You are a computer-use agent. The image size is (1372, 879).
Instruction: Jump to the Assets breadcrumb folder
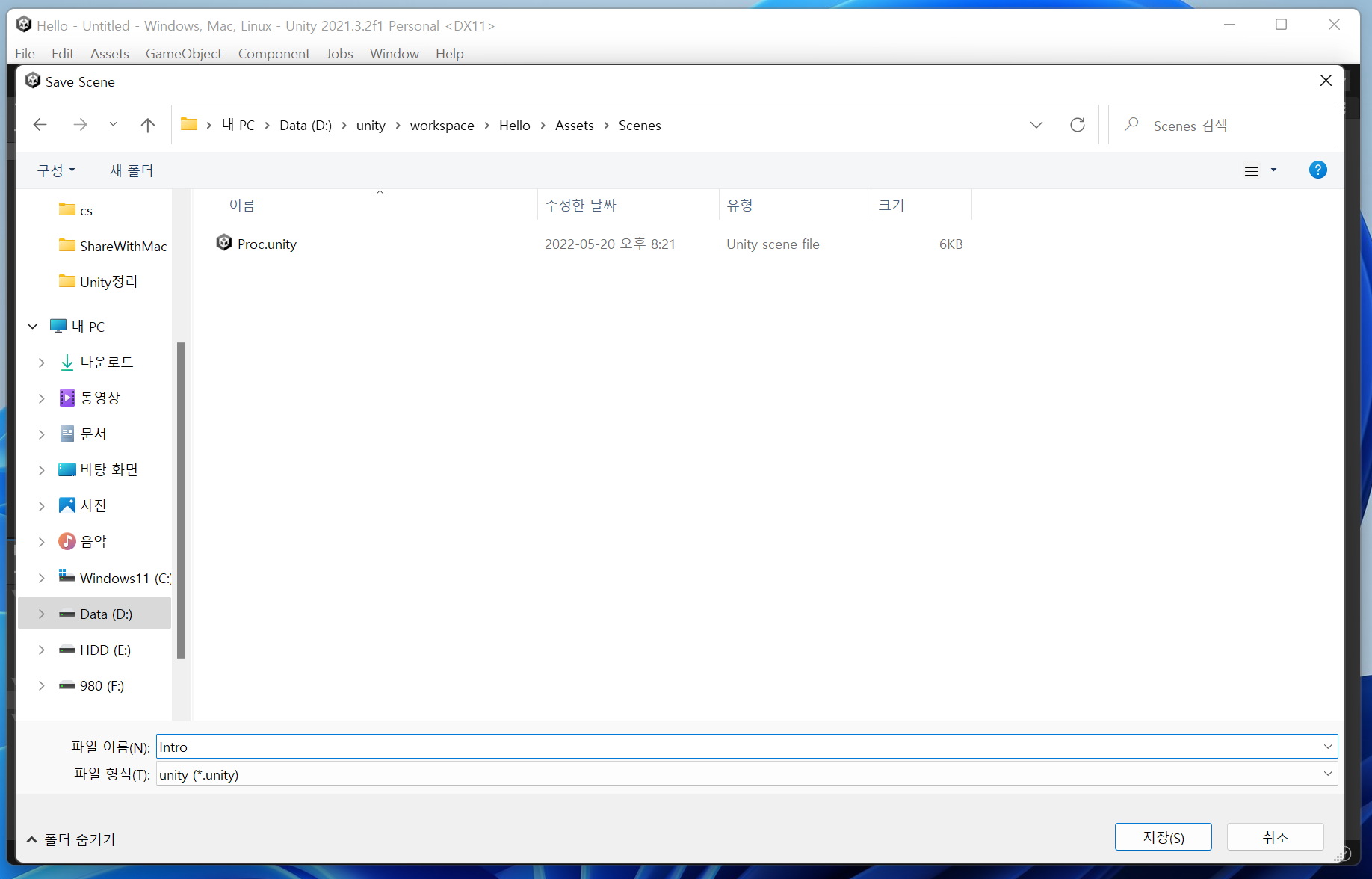[x=574, y=125]
